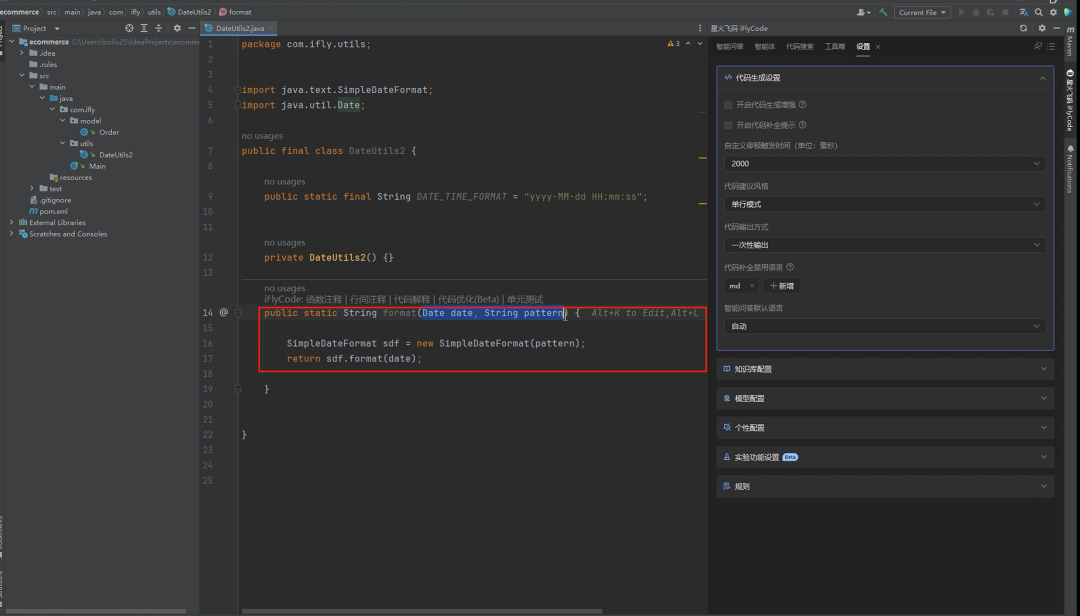Click Collapse All in Project panel
The image size is (1080, 616).
coord(158,28)
